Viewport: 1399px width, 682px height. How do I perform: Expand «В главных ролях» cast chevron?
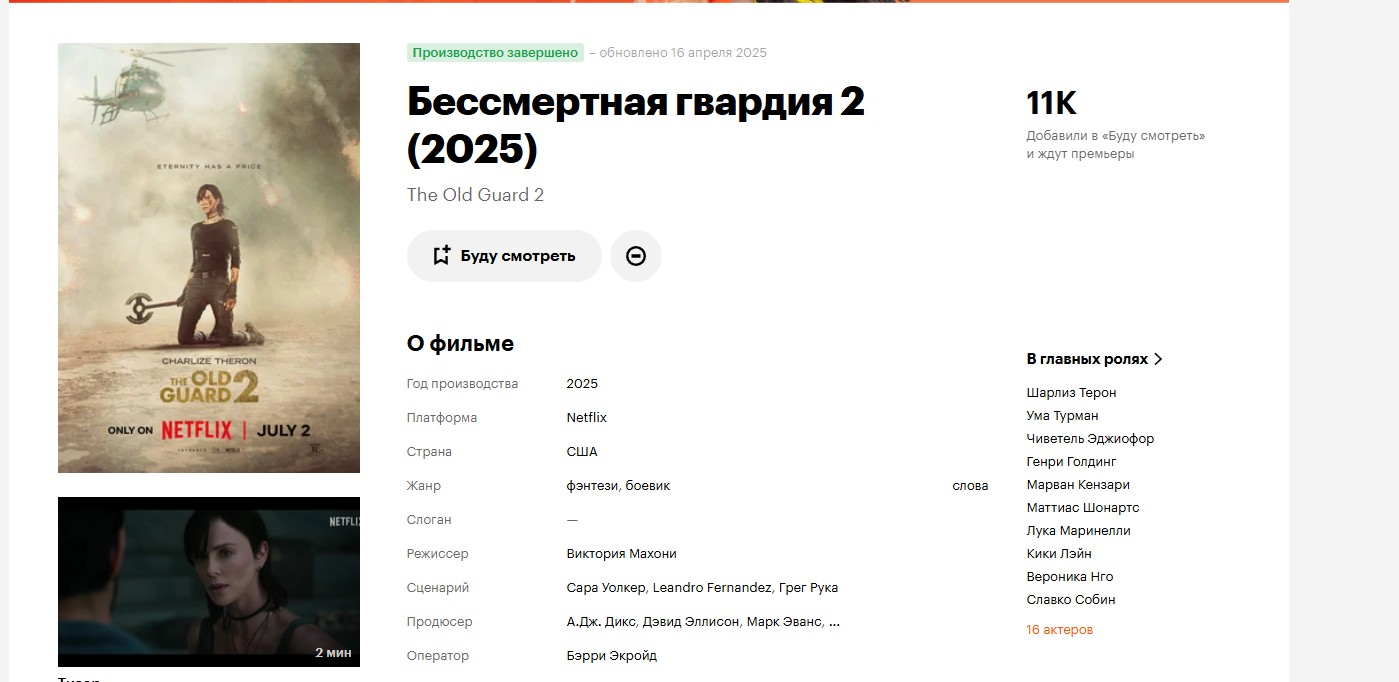coord(1158,359)
